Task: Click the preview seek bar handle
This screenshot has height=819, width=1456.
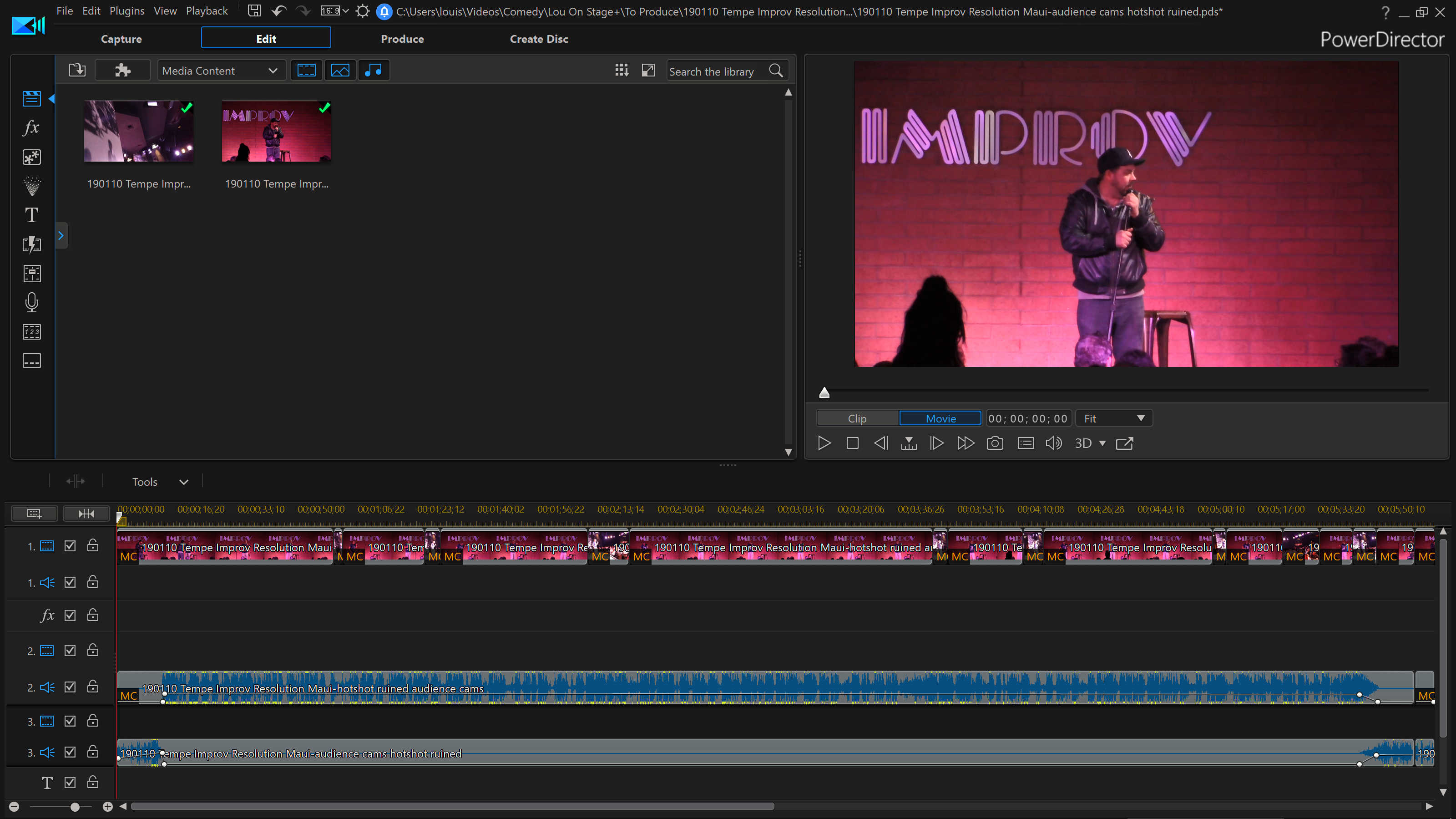Action: pos(824,392)
